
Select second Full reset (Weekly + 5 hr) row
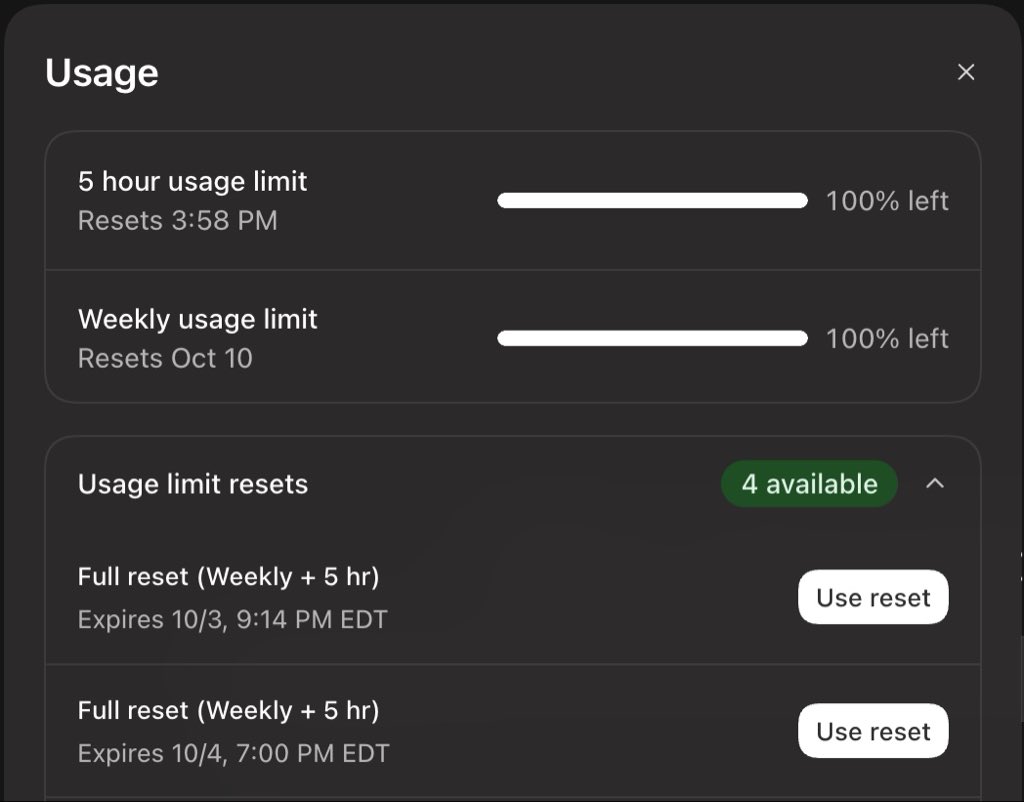pyautogui.click(x=513, y=731)
